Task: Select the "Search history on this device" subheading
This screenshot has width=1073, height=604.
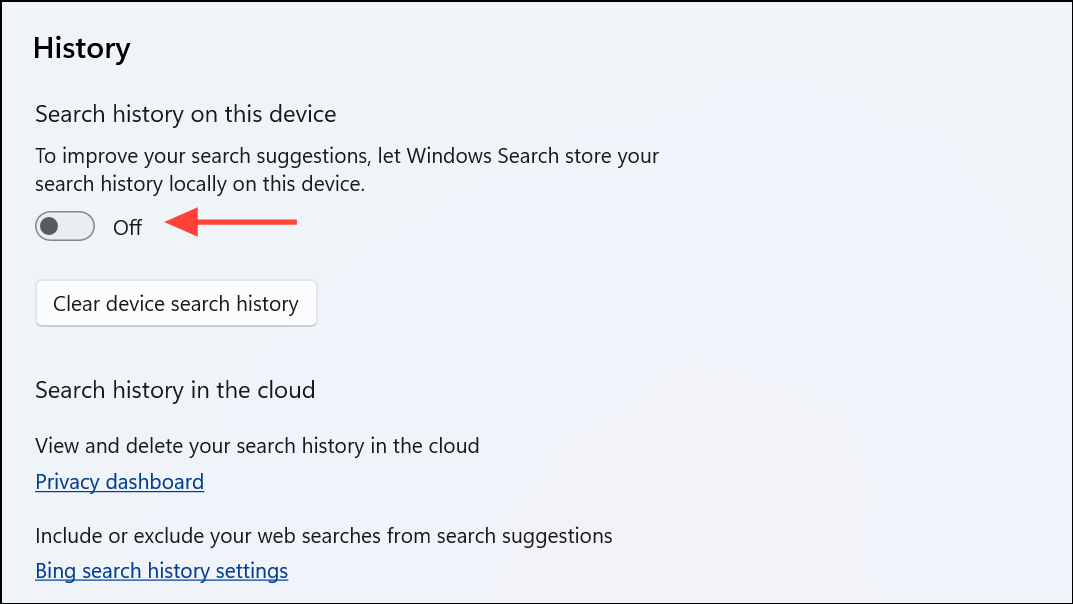Action: [185, 115]
